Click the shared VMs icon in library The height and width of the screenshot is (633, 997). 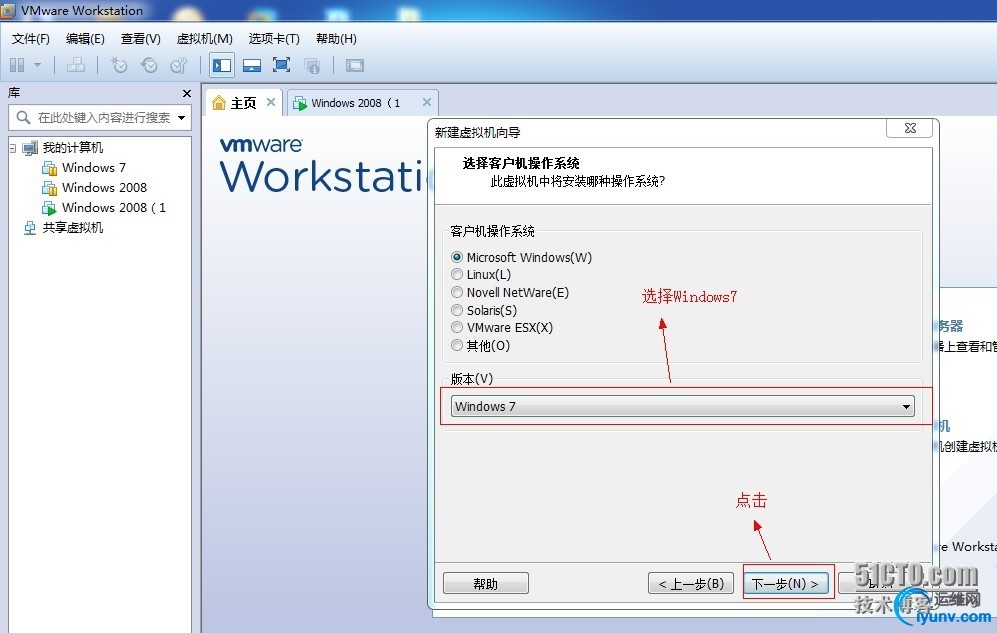pyautogui.click(x=30, y=228)
